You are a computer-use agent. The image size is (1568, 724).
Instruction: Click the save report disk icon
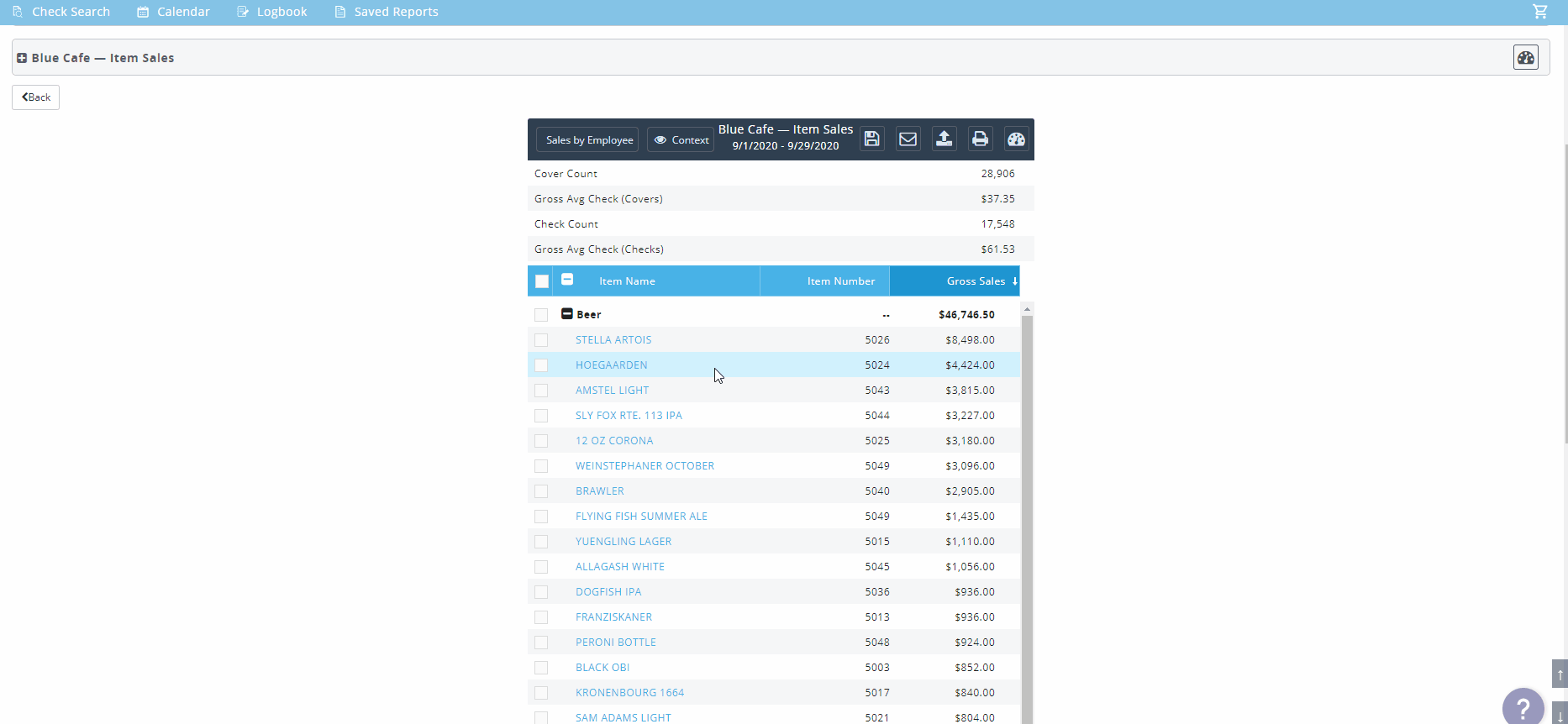871,139
